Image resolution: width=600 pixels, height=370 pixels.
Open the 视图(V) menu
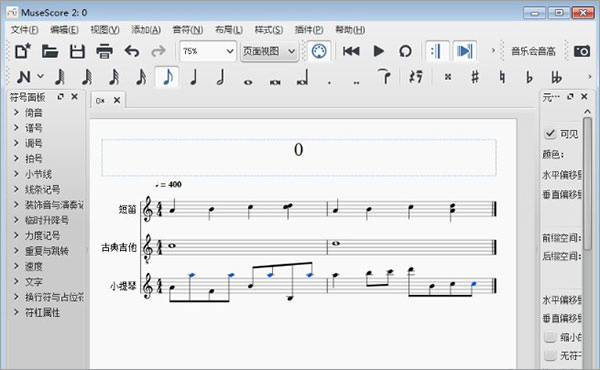(x=105, y=29)
